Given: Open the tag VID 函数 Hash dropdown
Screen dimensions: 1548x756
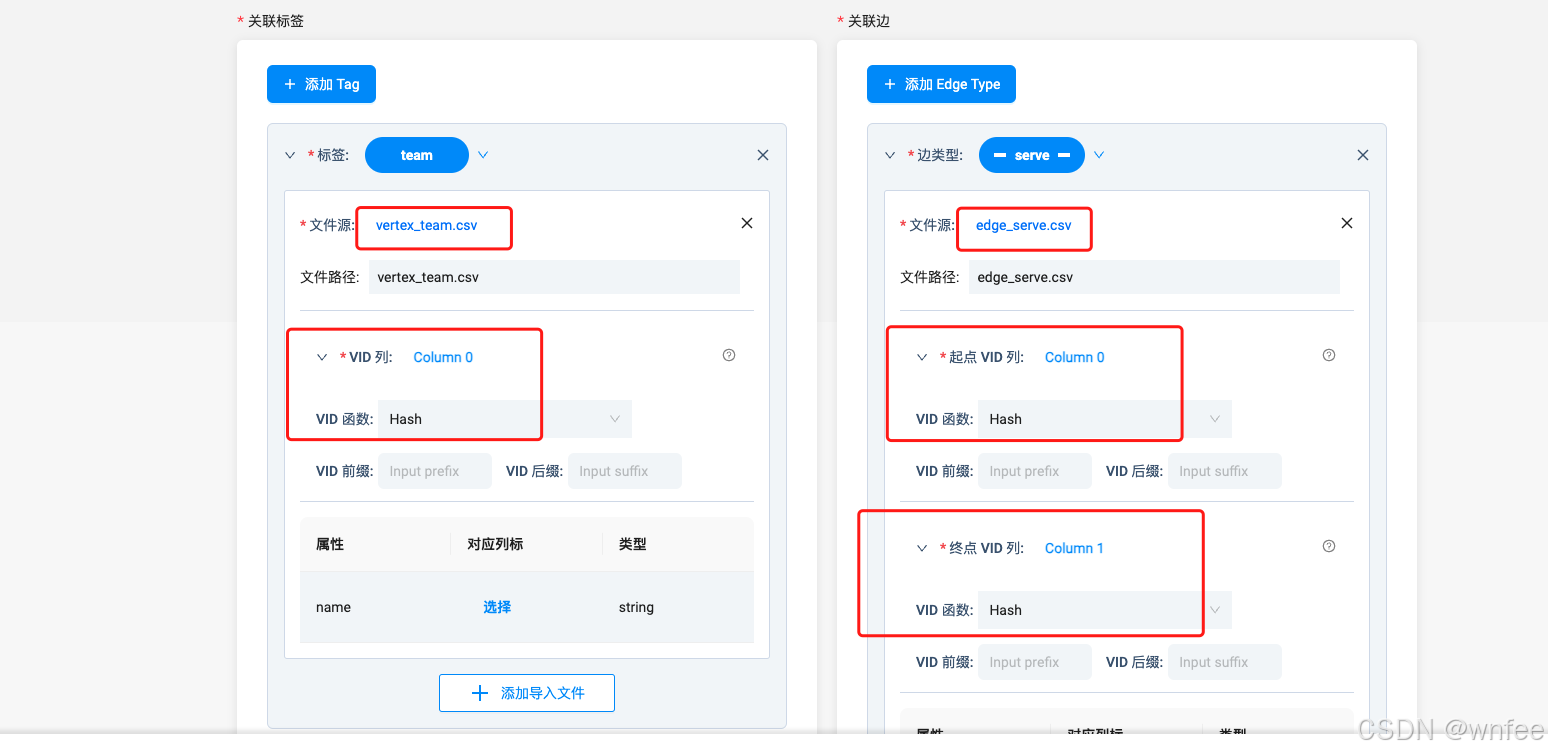Looking at the screenshot, I should coord(505,419).
